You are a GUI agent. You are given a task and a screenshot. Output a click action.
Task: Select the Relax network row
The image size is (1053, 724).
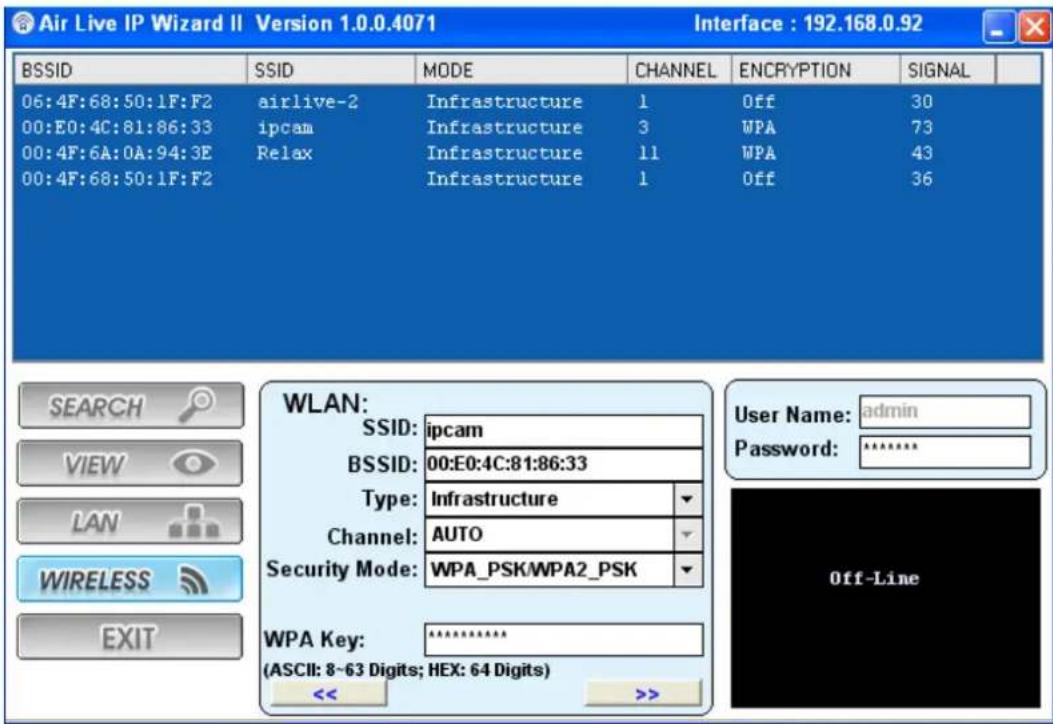[x=528, y=153]
